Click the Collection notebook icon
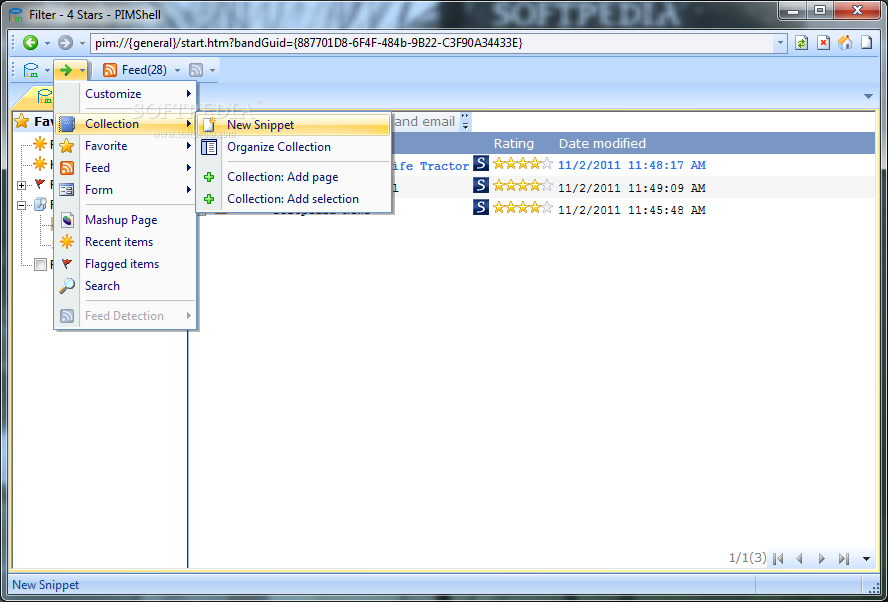This screenshot has width=888, height=602. (x=67, y=123)
